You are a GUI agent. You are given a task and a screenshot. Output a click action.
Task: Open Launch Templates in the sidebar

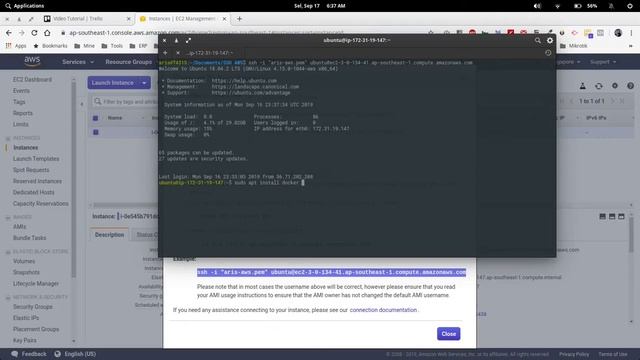(x=36, y=158)
